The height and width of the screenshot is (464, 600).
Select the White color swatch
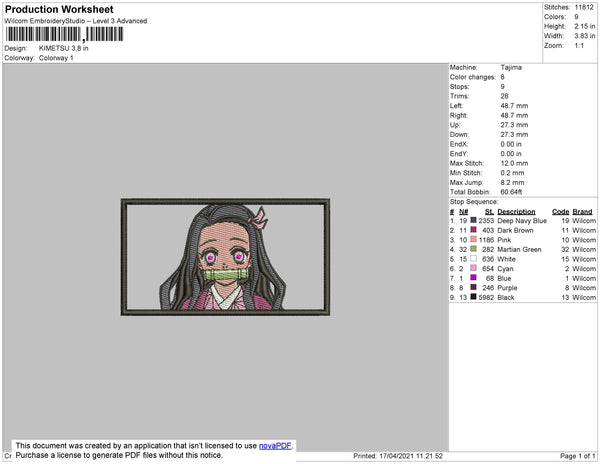(473, 258)
